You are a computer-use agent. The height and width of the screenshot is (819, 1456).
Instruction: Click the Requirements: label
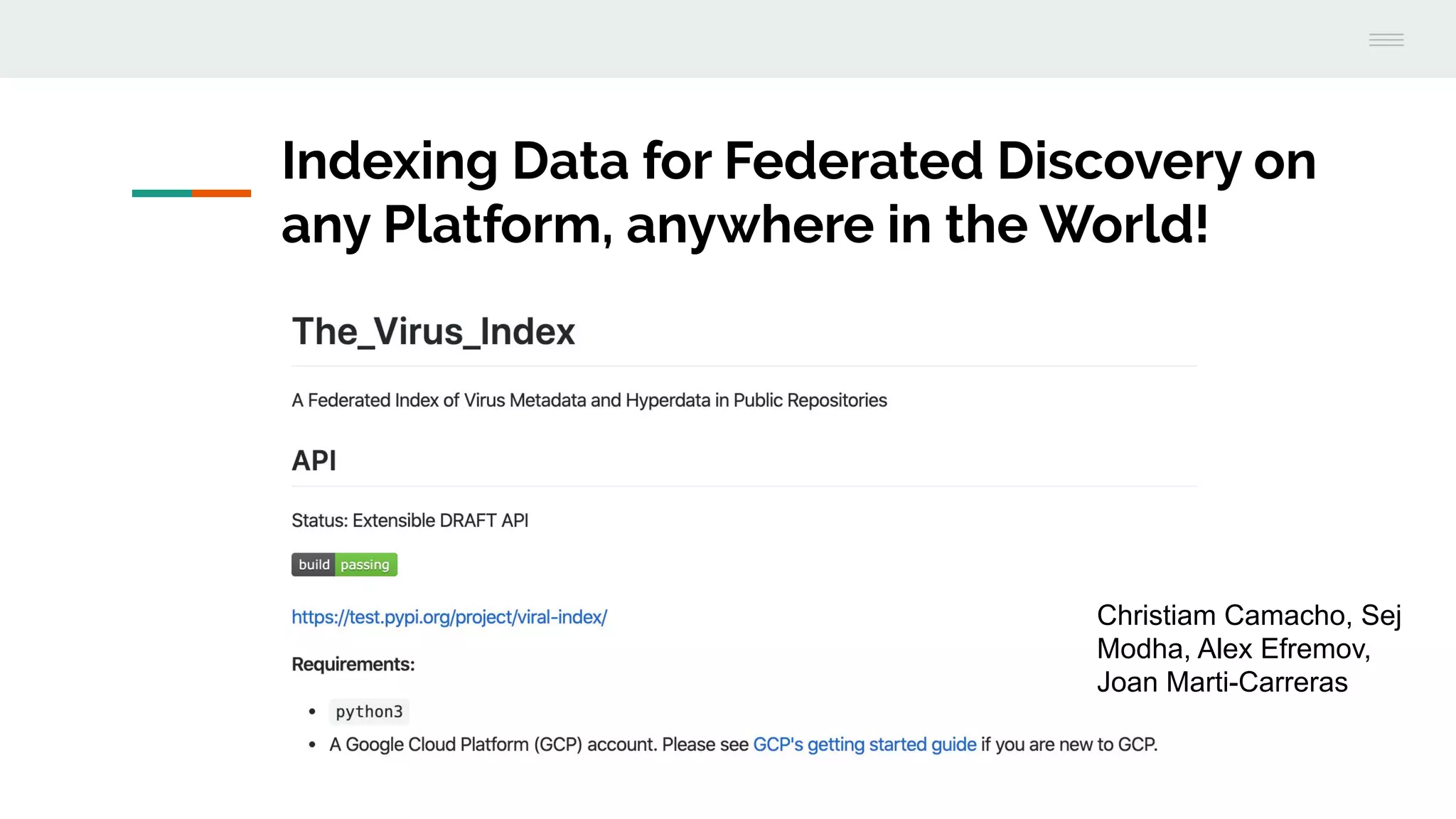353,664
